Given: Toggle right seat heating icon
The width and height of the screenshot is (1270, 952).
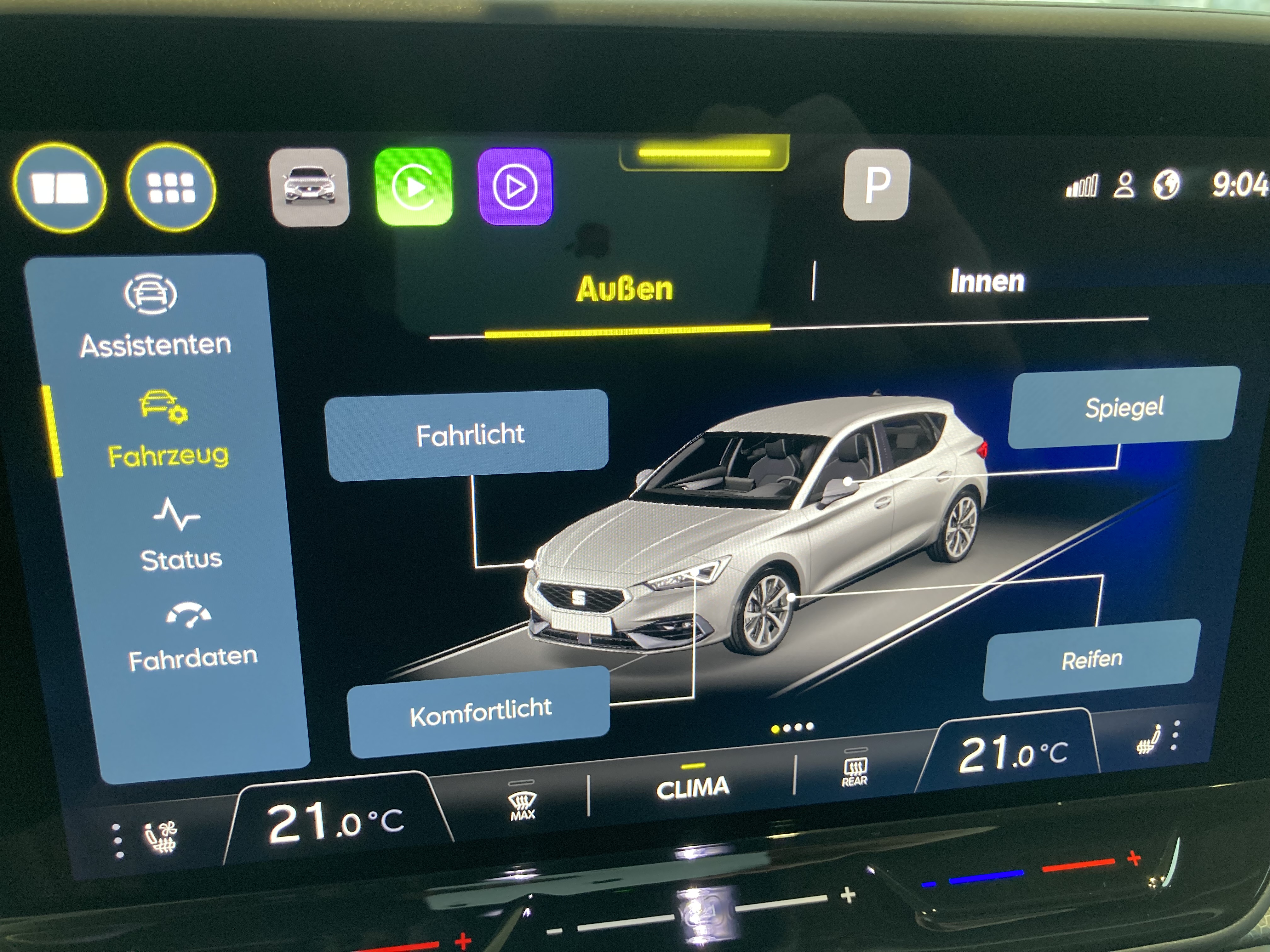Looking at the screenshot, I should [x=1148, y=740].
